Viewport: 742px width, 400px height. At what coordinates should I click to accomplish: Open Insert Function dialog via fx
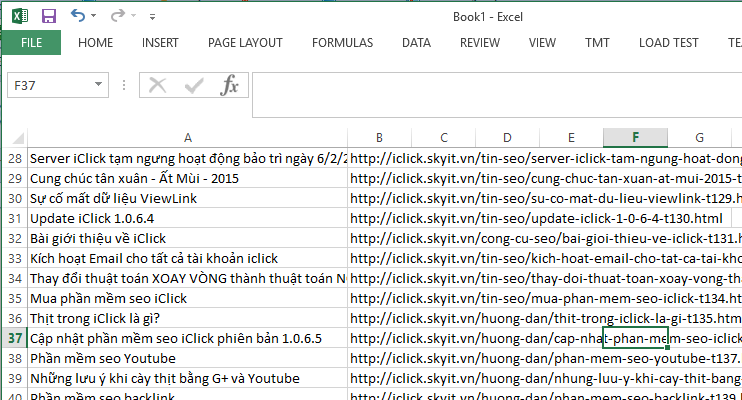(230, 85)
